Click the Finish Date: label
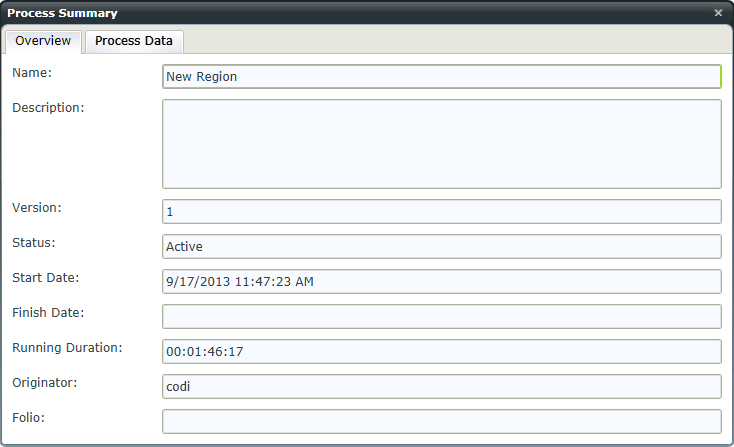This screenshot has height=447, width=734. coord(48,313)
